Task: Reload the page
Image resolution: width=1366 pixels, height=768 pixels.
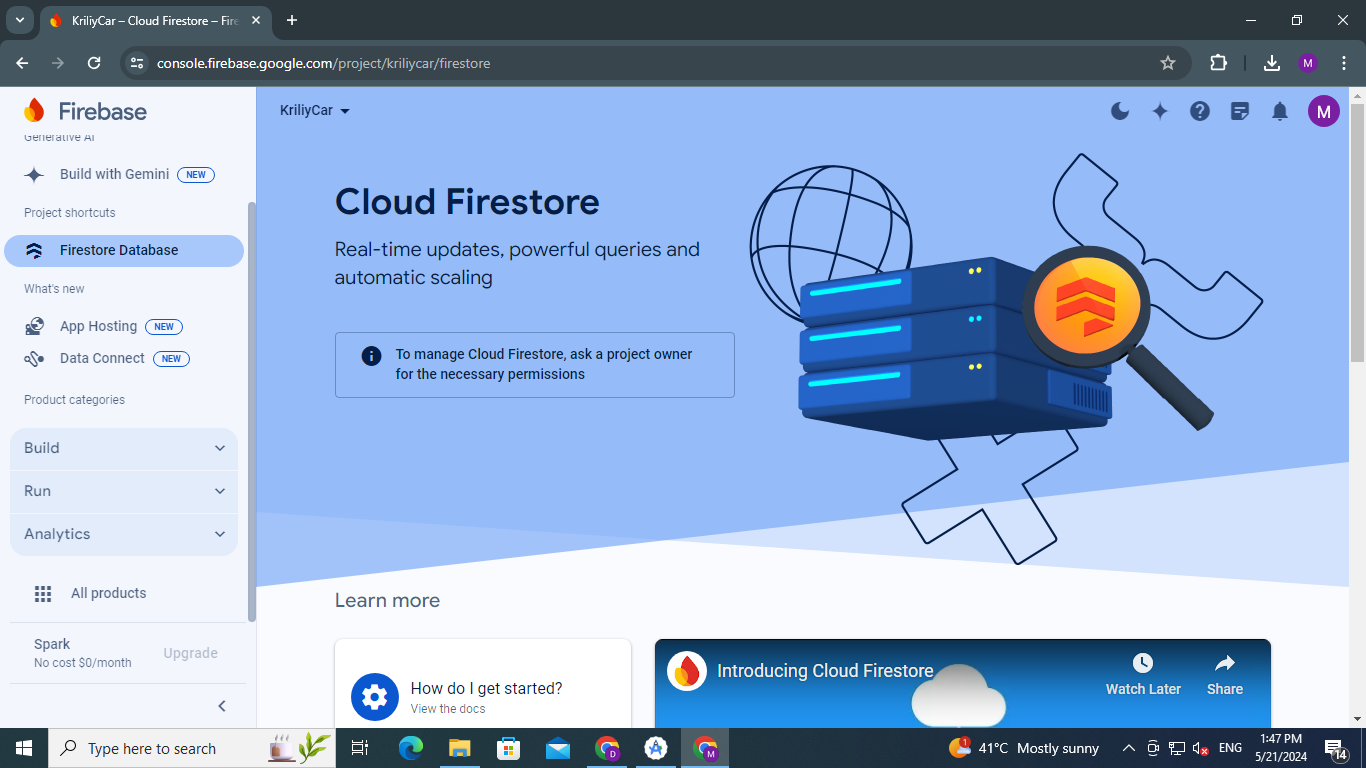Action: click(94, 63)
